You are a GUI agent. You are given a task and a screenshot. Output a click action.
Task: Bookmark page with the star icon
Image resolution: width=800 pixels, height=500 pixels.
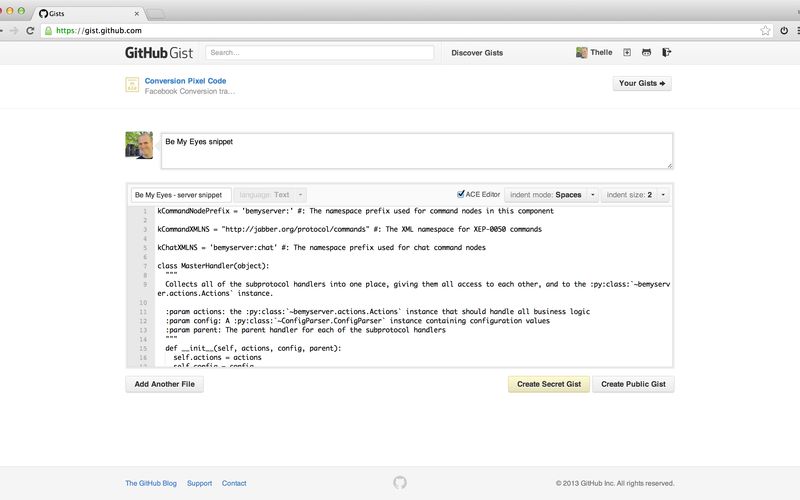(765, 31)
